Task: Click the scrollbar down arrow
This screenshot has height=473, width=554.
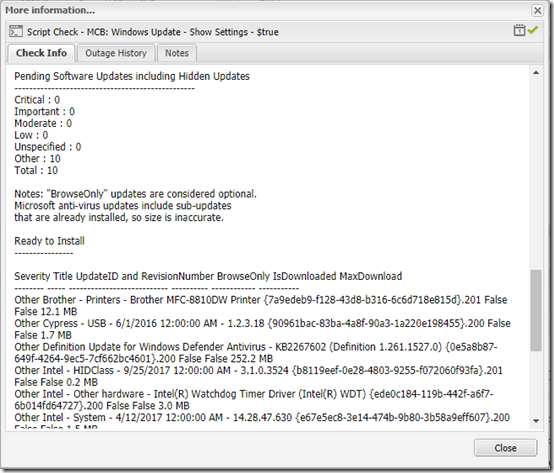Action: point(536,421)
